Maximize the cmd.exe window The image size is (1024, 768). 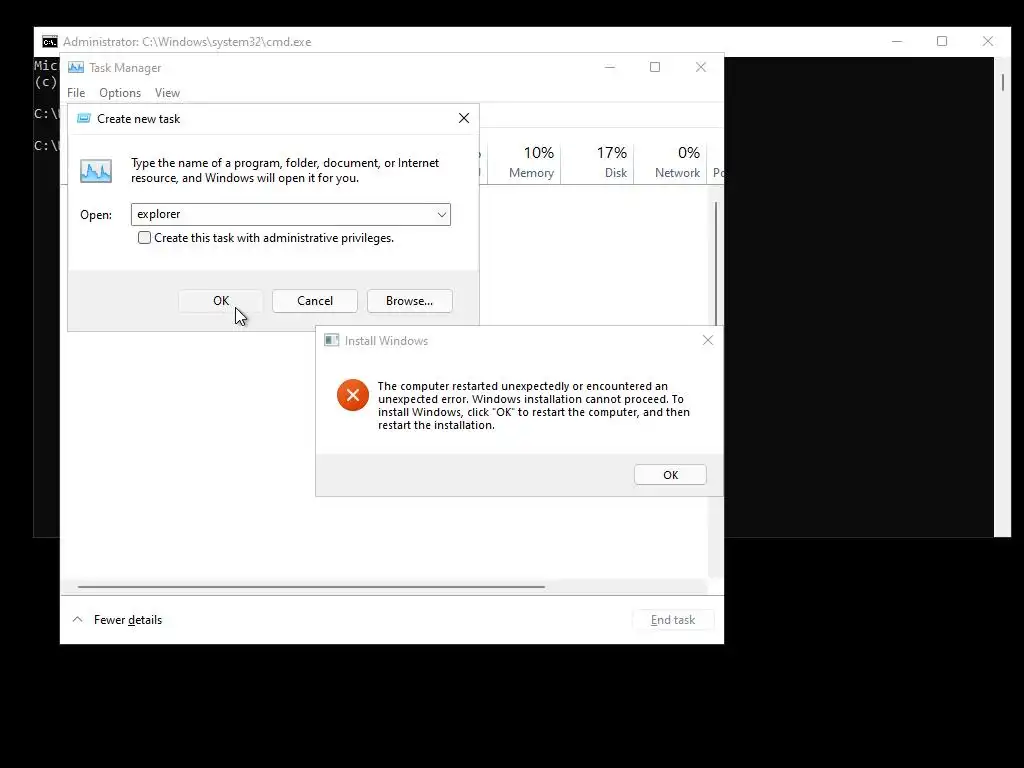(x=942, y=41)
